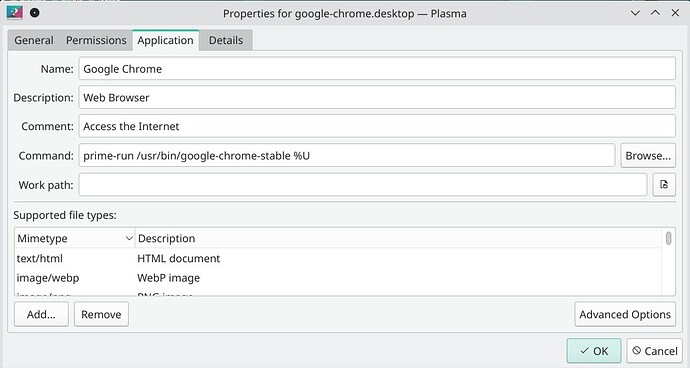Image resolution: width=690 pixels, height=368 pixels.
Task: Click HTML document description cell
Action: coord(178,258)
